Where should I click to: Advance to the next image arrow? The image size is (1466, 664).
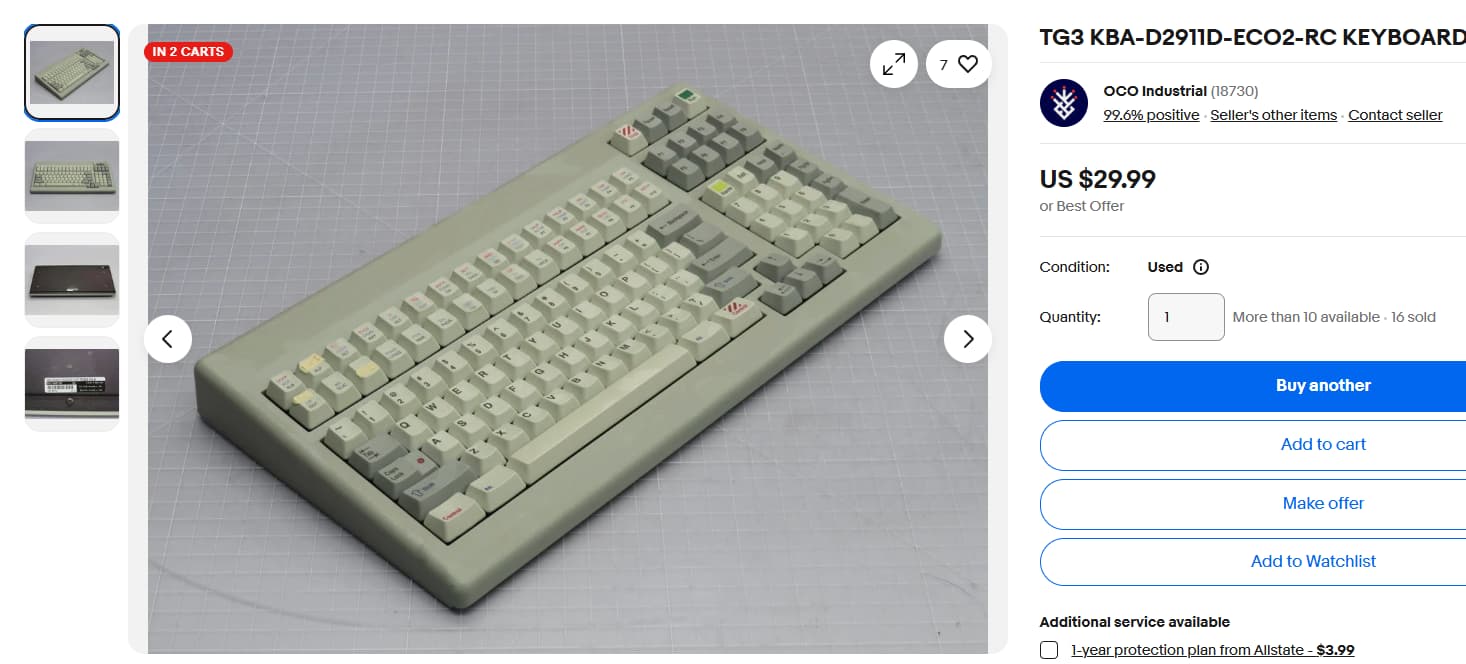click(968, 339)
